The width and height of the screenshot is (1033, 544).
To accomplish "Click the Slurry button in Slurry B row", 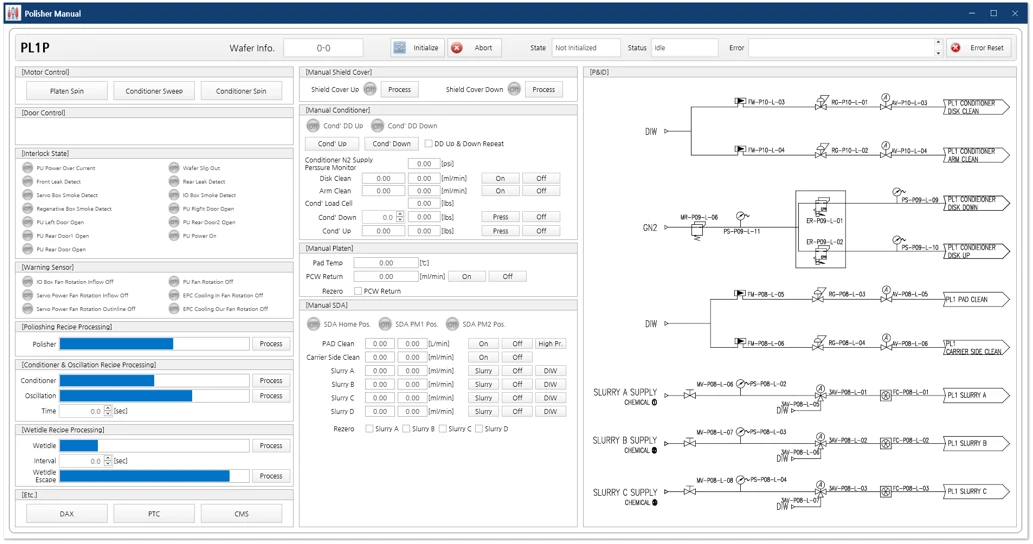I will click(x=484, y=385).
